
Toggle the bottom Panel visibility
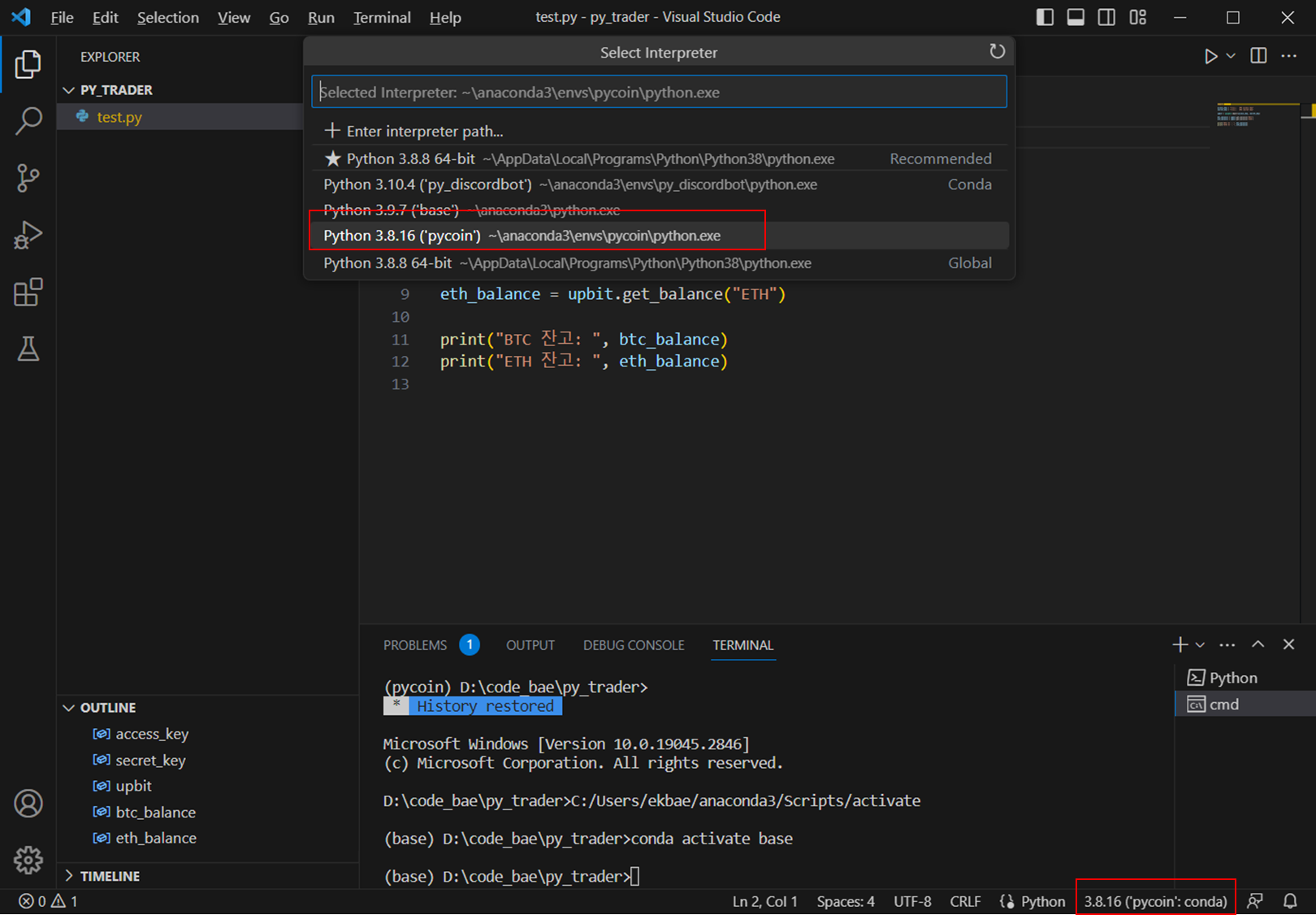pos(1076,17)
